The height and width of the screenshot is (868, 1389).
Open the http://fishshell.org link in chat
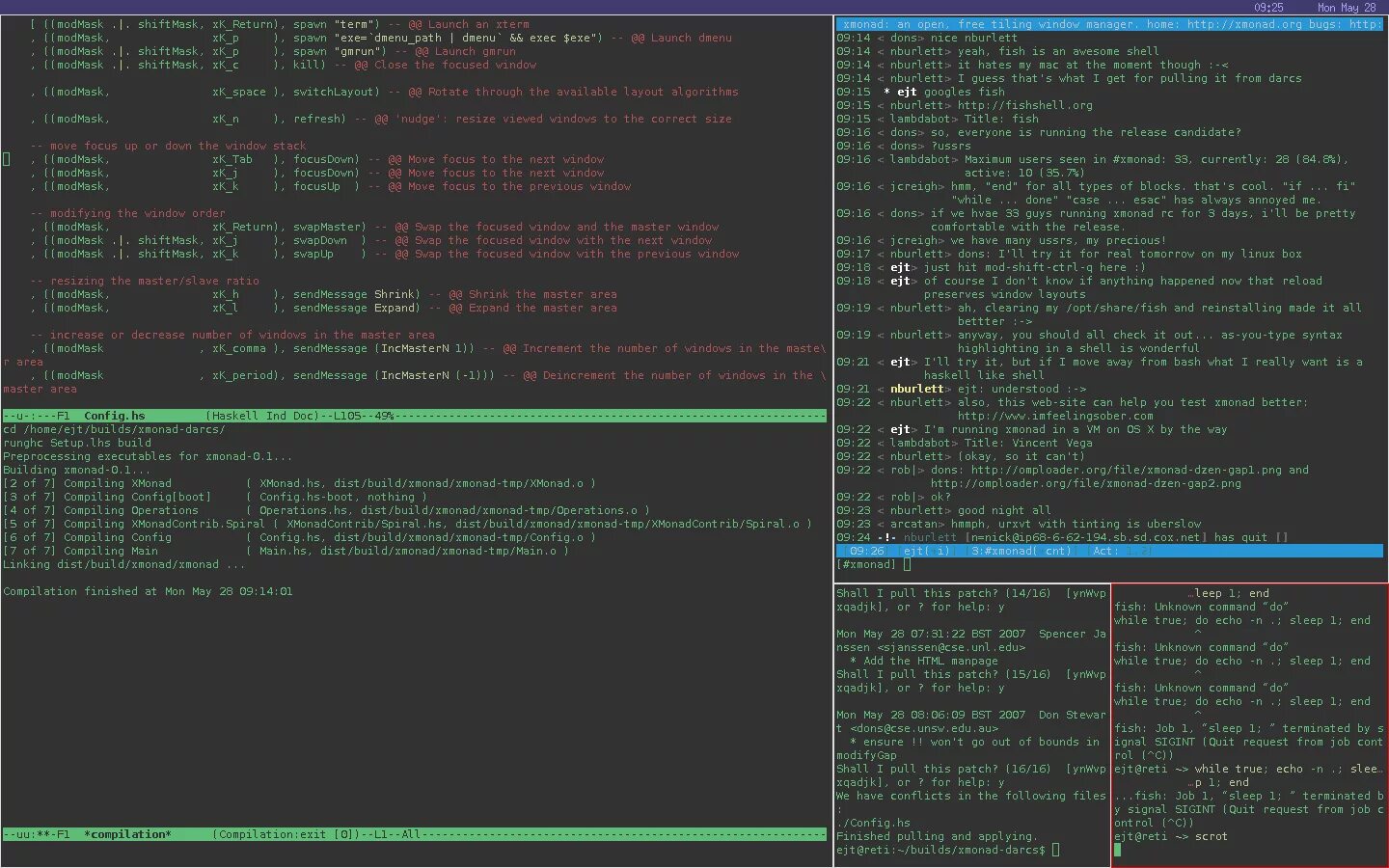pos(1025,105)
